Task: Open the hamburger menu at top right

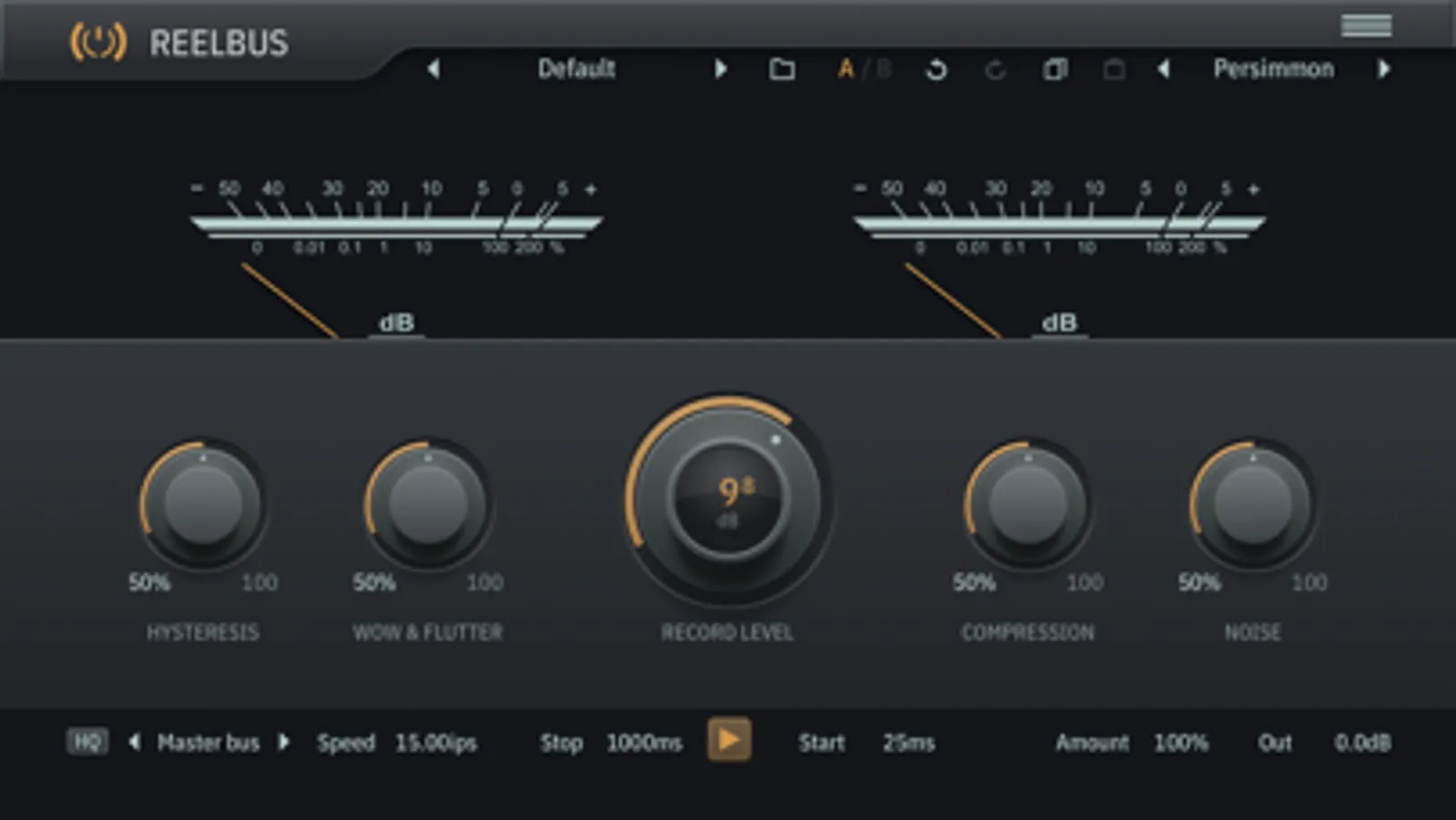Action: (1366, 26)
